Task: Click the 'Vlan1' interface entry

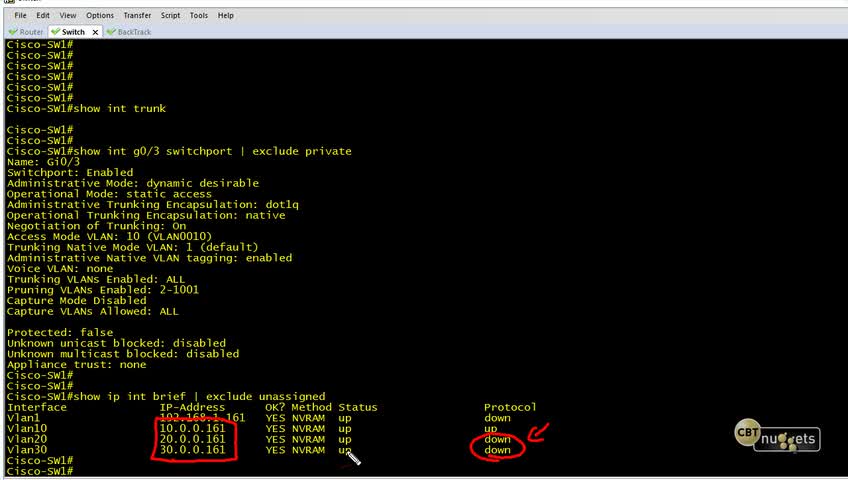Action: coord(23,418)
